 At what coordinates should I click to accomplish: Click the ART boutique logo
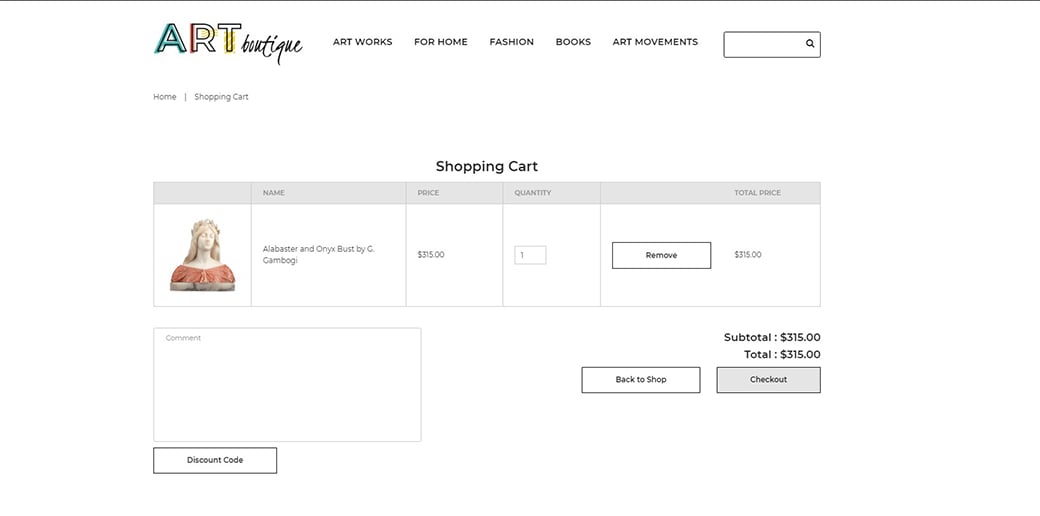click(228, 42)
